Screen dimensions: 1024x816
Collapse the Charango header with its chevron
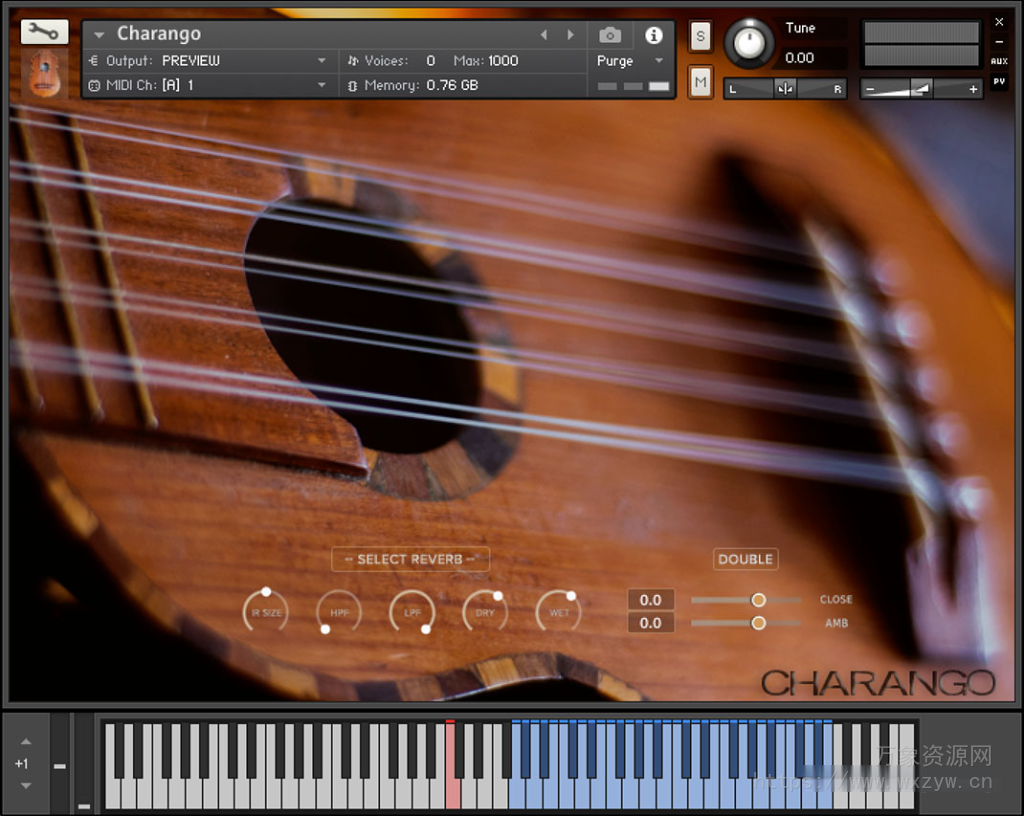pyautogui.click(x=96, y=33)
